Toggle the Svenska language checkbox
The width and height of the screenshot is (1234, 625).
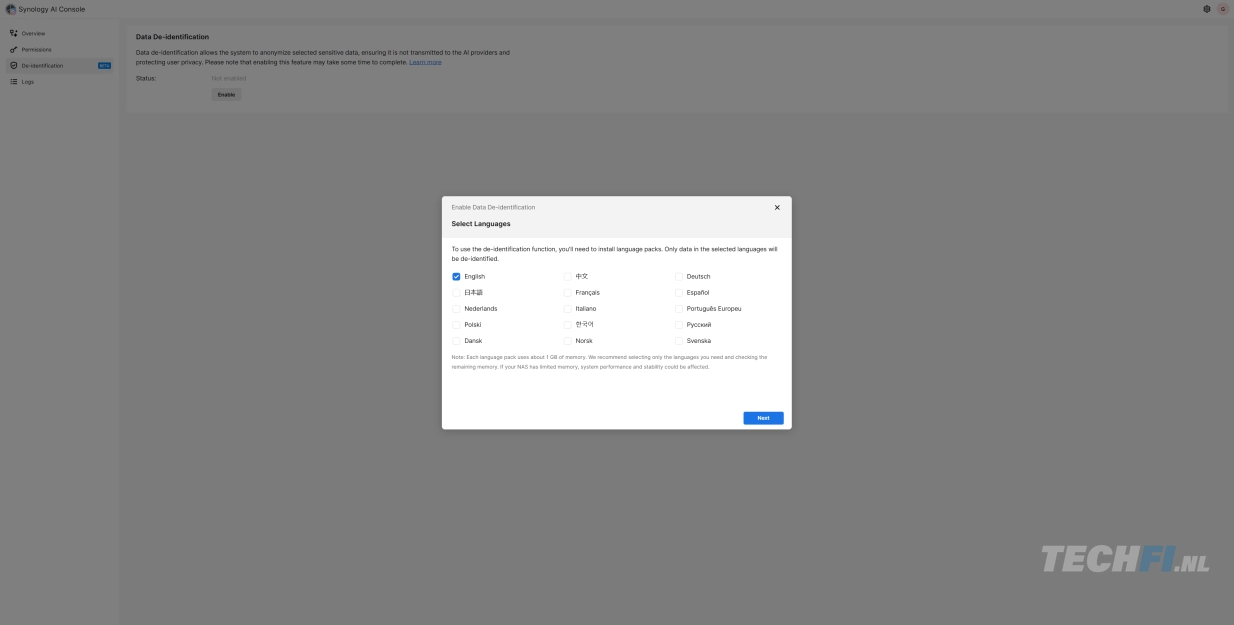click(679, 341)
